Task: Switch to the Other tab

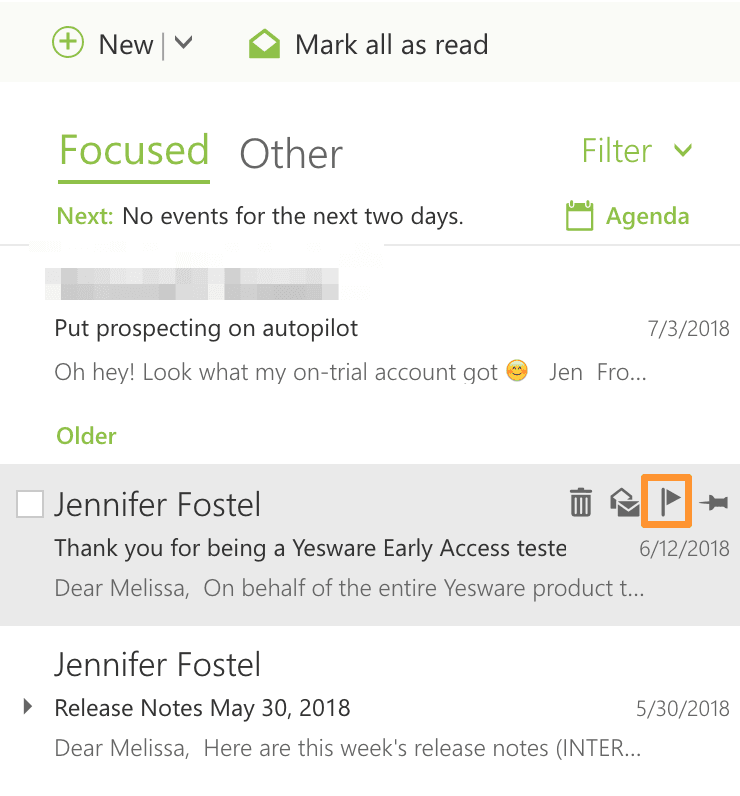Action: point(291,154)
